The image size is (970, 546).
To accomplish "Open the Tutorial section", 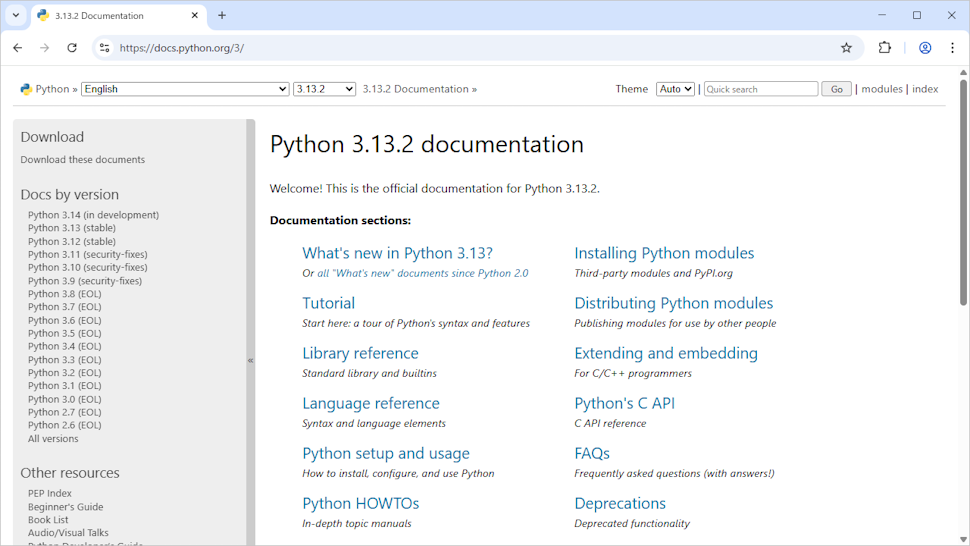I will (x=328, y=304).
